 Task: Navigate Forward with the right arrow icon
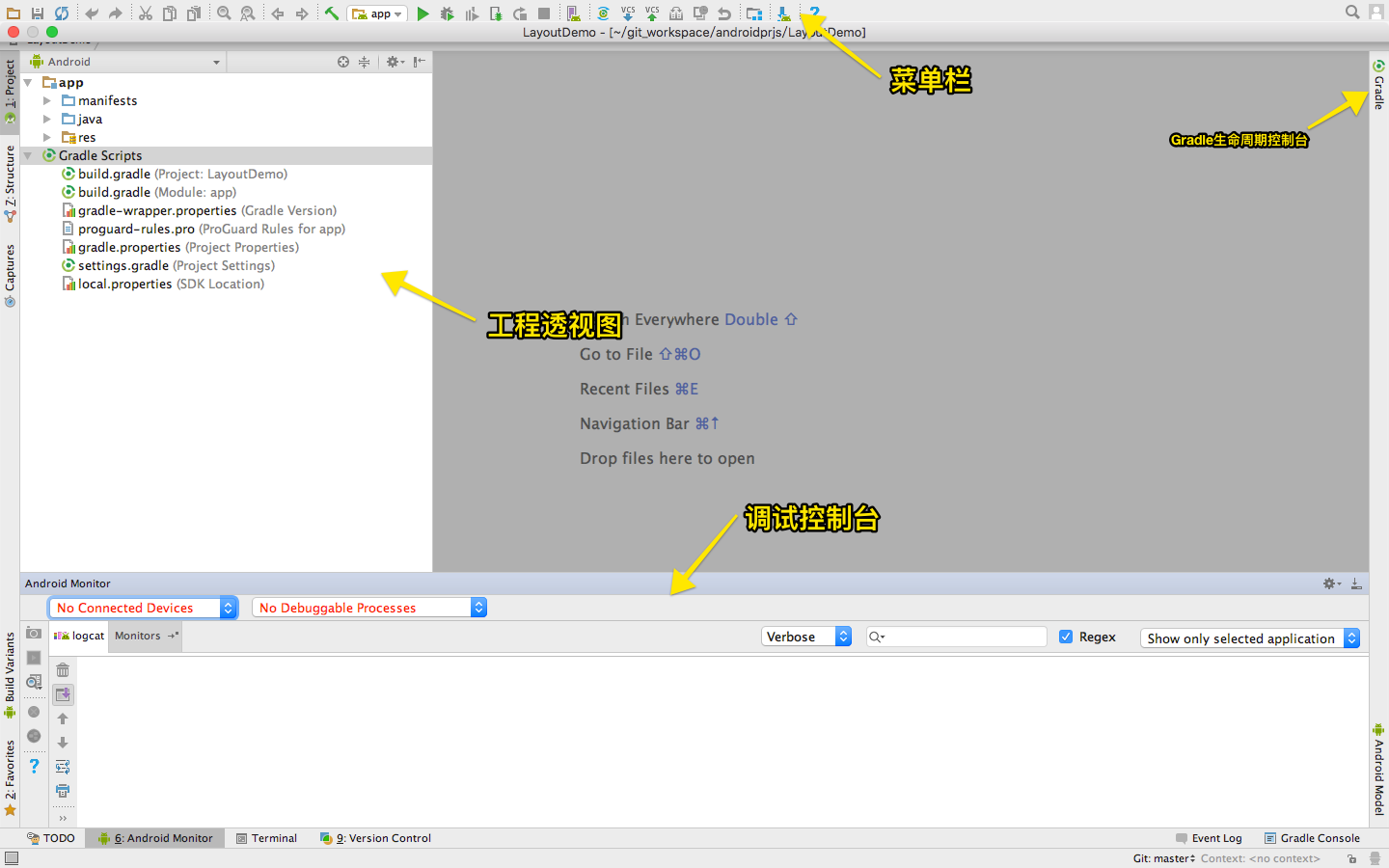(x=302, y=14)
